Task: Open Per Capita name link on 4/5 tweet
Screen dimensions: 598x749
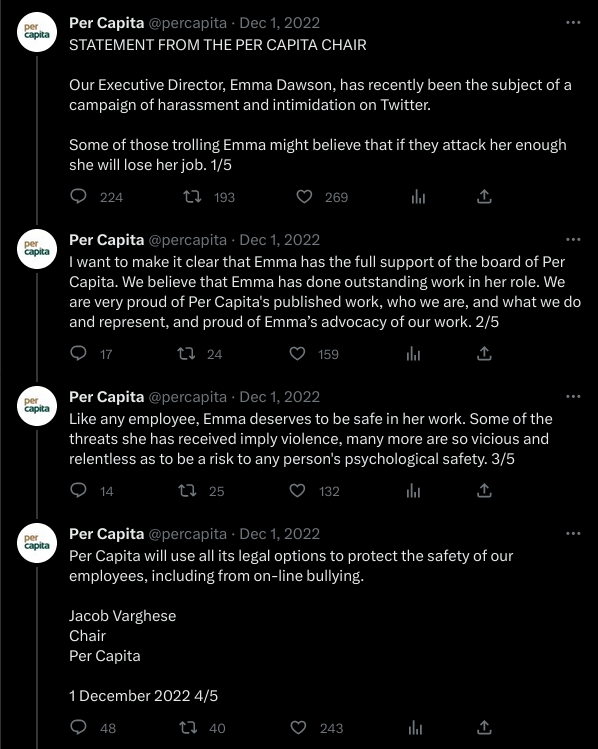Action: pyautogui.click(x=107, y=534)
